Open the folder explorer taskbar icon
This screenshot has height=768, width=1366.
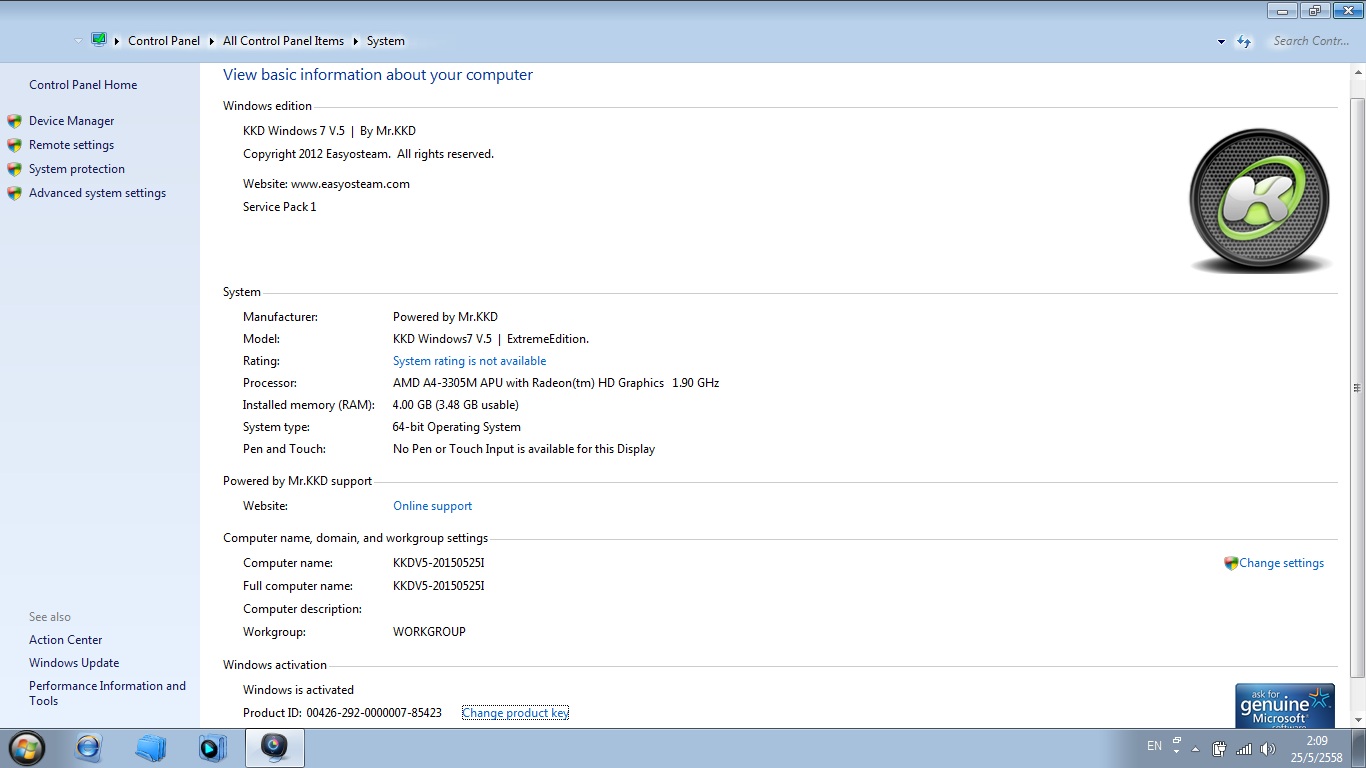tap(151, 748)
